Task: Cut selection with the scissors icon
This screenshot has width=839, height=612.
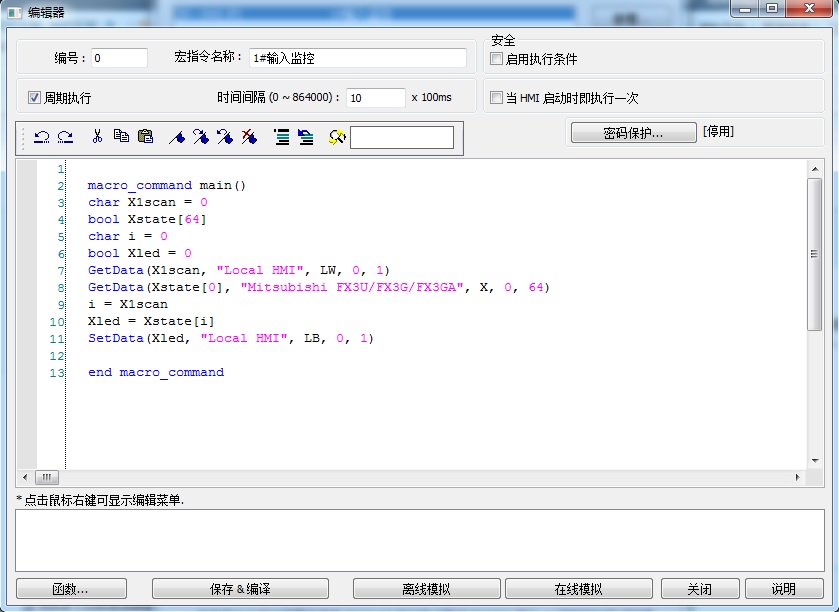Action: (98, 137)
